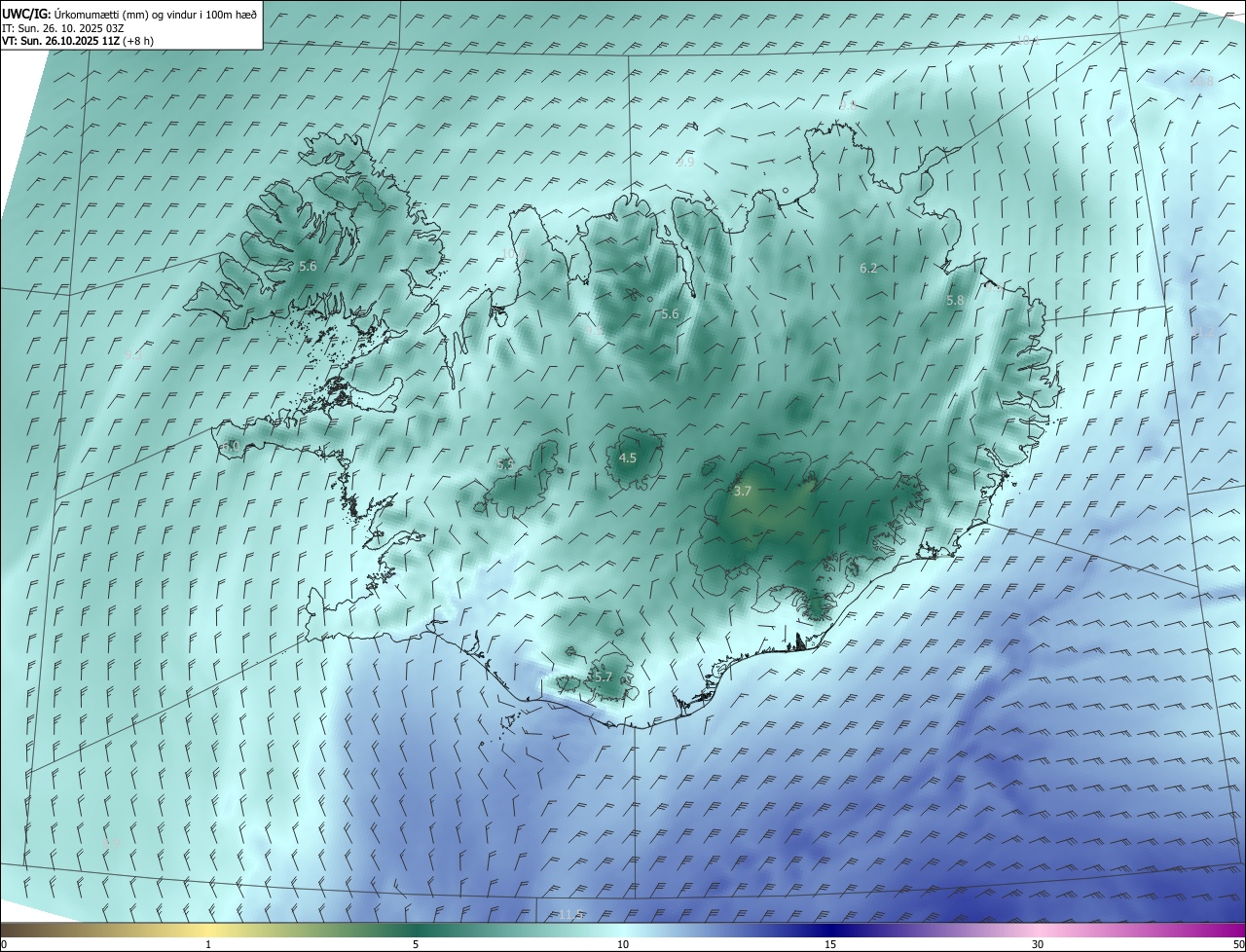The image size is (1246, 952).
Task: Select the 5.5 label near Langjökull glacier
Action: (x=505, y=464)
